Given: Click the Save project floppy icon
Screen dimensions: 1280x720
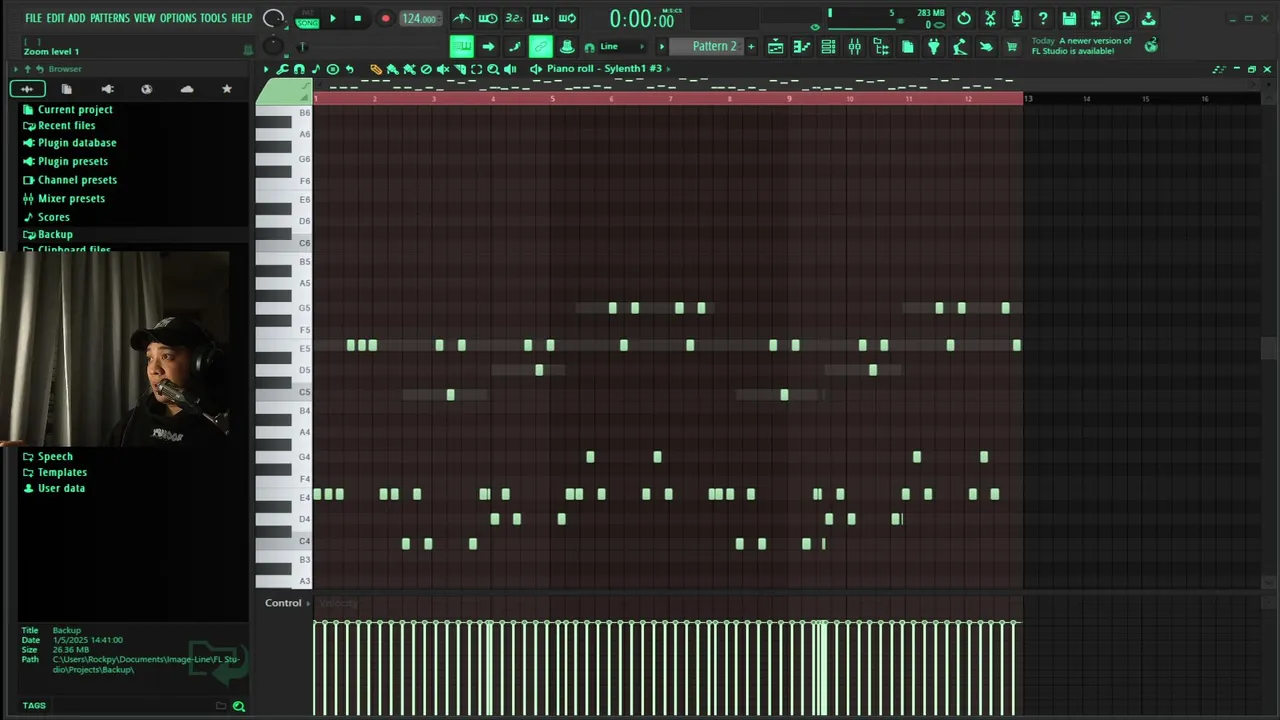Looking at the screenshot, I should coord(1069,18).
